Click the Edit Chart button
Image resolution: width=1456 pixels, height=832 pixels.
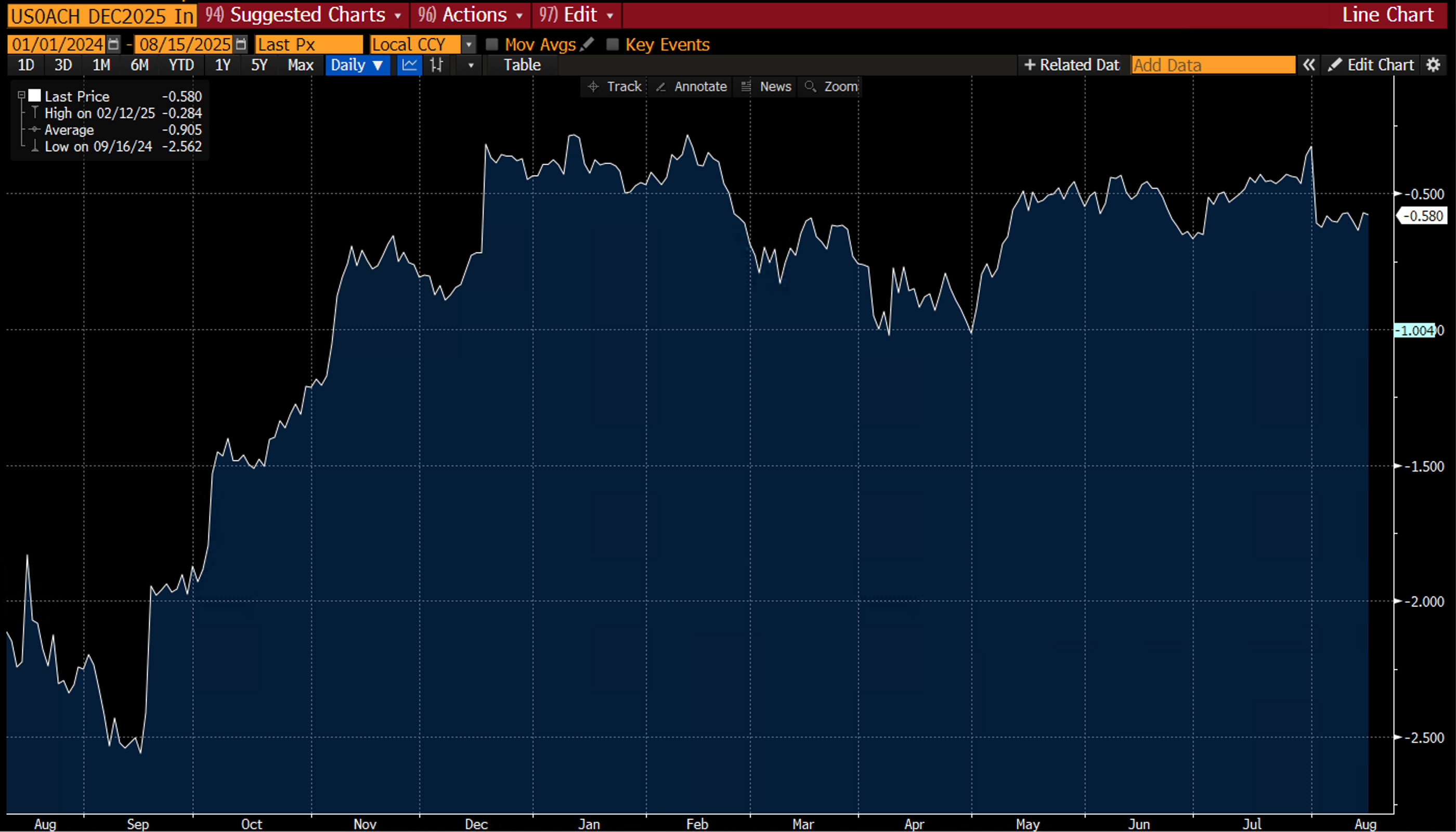(1371, 65)
